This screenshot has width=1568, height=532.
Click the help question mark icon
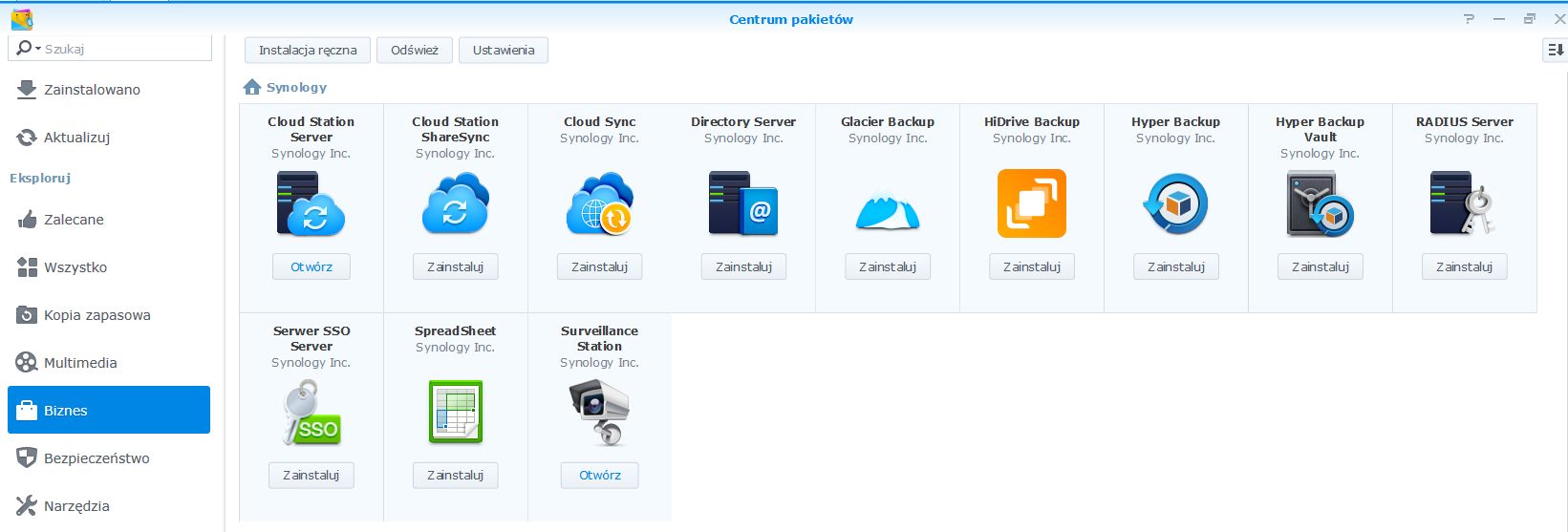coord(1470,19)
